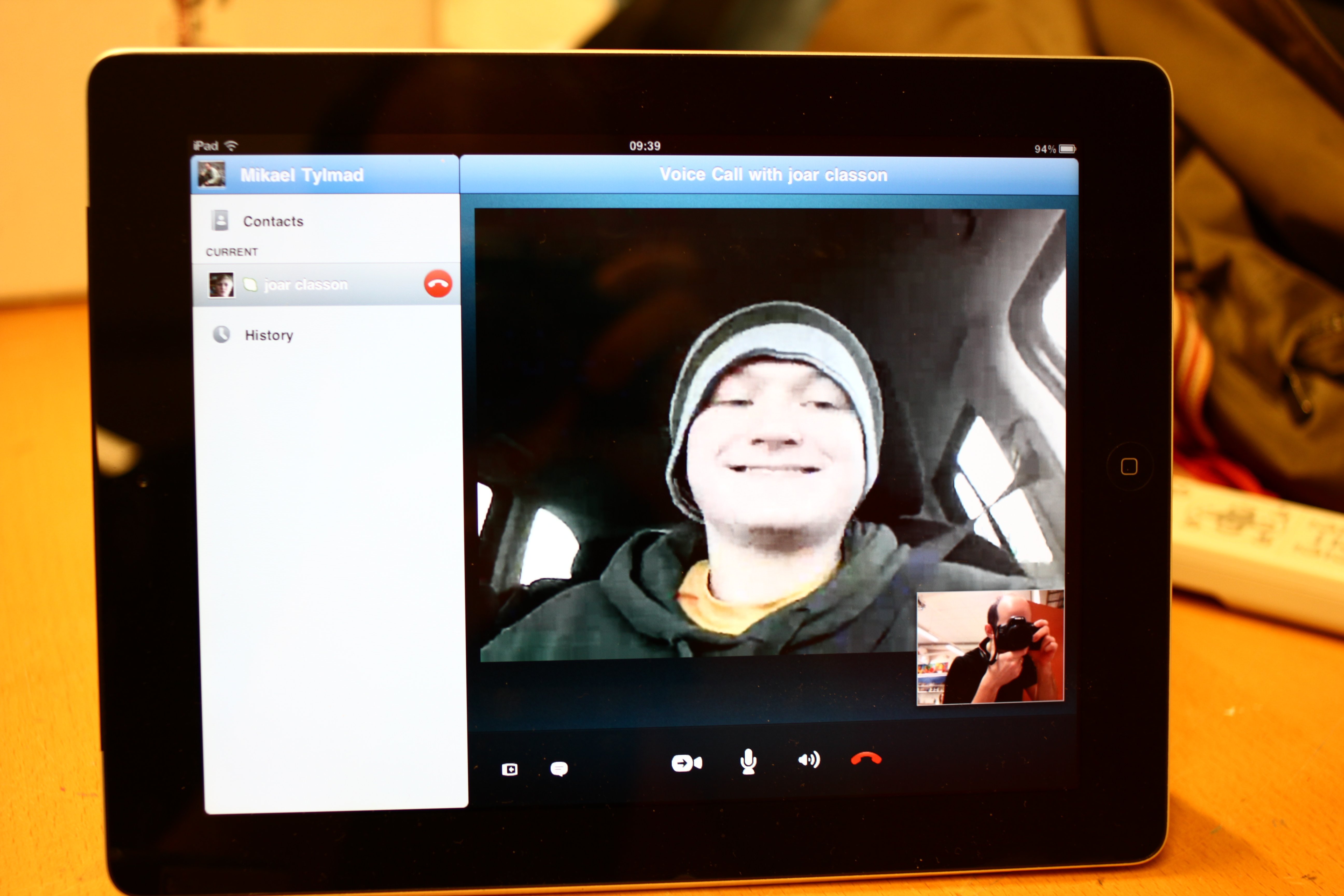The height and width of the screenshot is (896, 1344).
Task: Mute the microphone
Action: (x=748, y=762)
